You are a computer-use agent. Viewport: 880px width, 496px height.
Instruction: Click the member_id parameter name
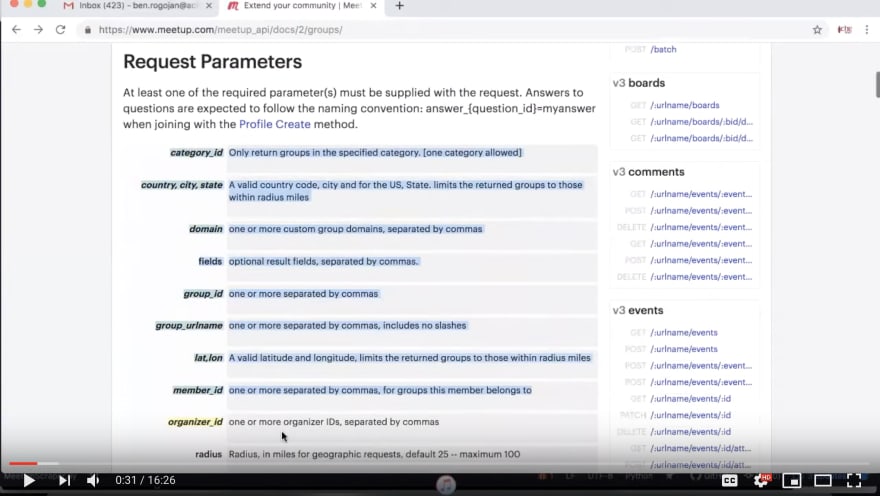point(198,391)
